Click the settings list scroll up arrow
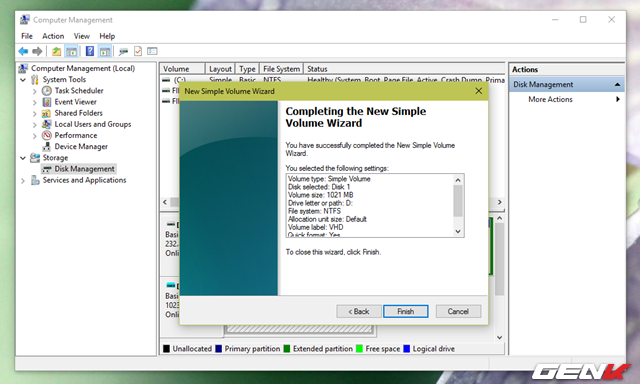This screenshot has height=384, width=640. 458,180
